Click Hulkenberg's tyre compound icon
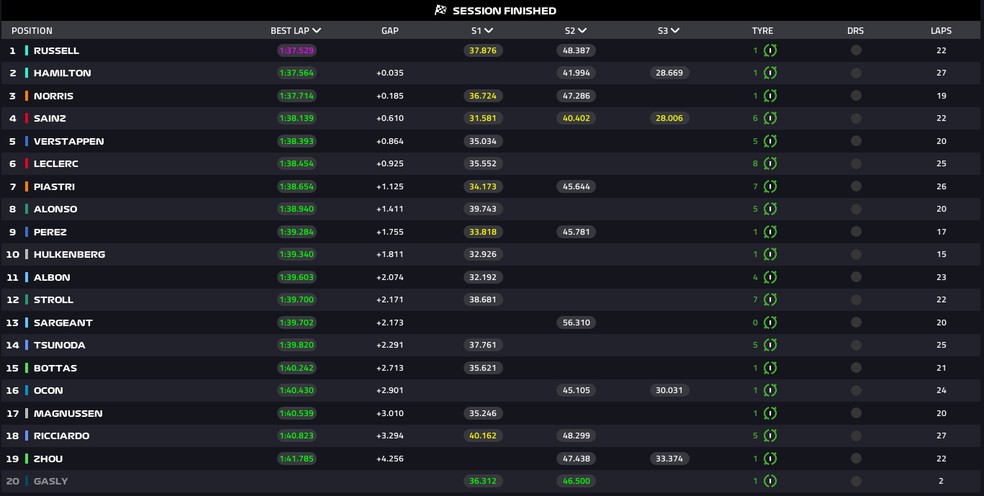Screen dimensions: 984x496 click(770, 254)
